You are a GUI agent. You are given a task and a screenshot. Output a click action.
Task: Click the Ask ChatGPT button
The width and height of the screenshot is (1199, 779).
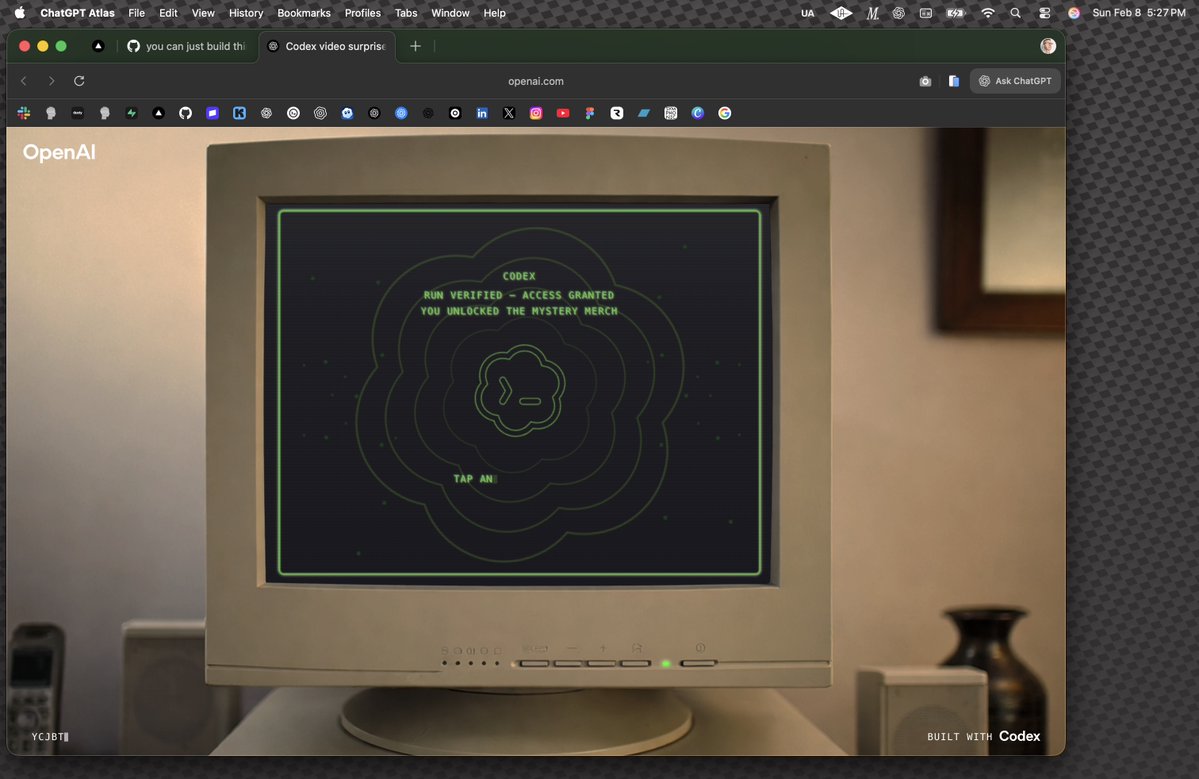point(1015,81)
